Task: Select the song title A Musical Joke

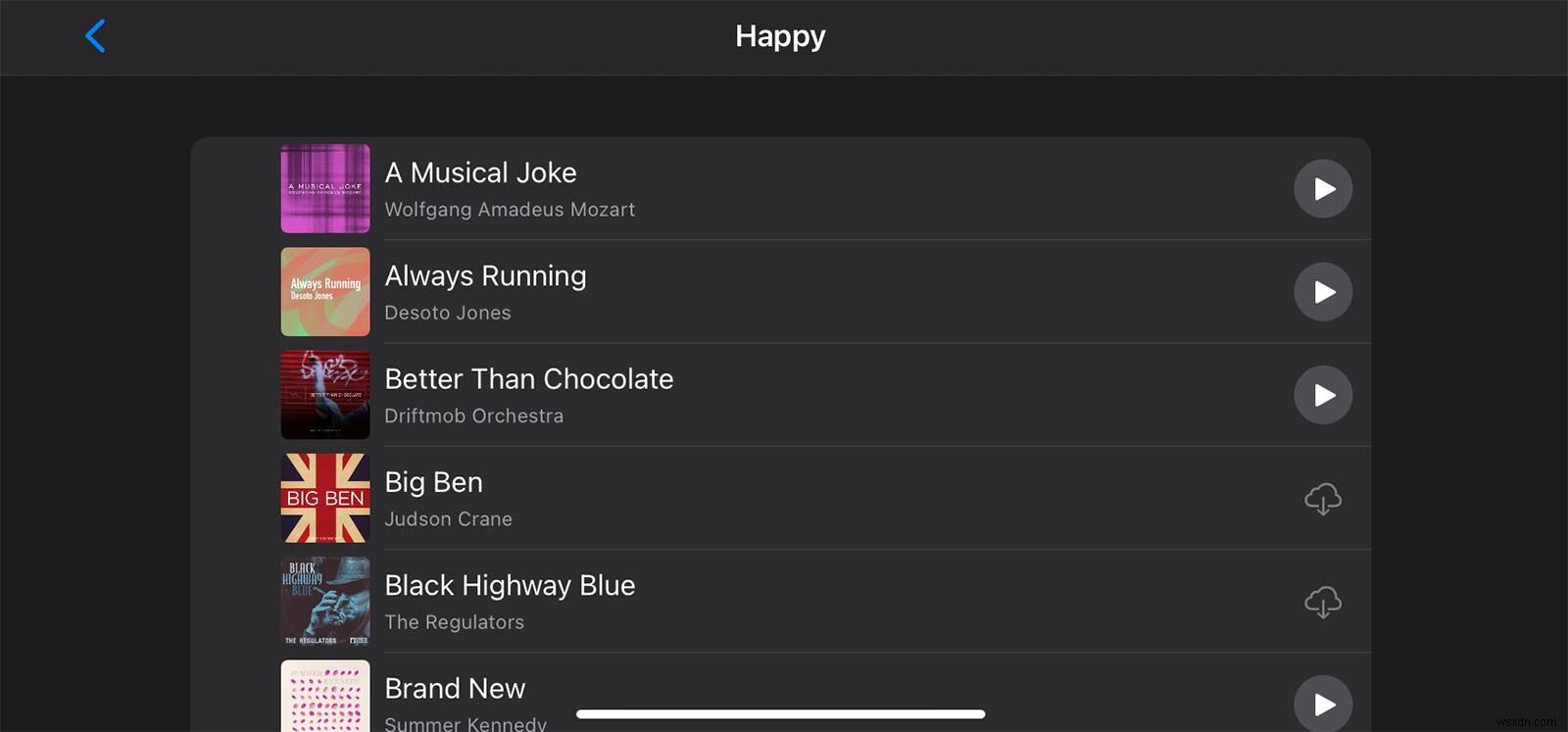Action: point(480,172)
